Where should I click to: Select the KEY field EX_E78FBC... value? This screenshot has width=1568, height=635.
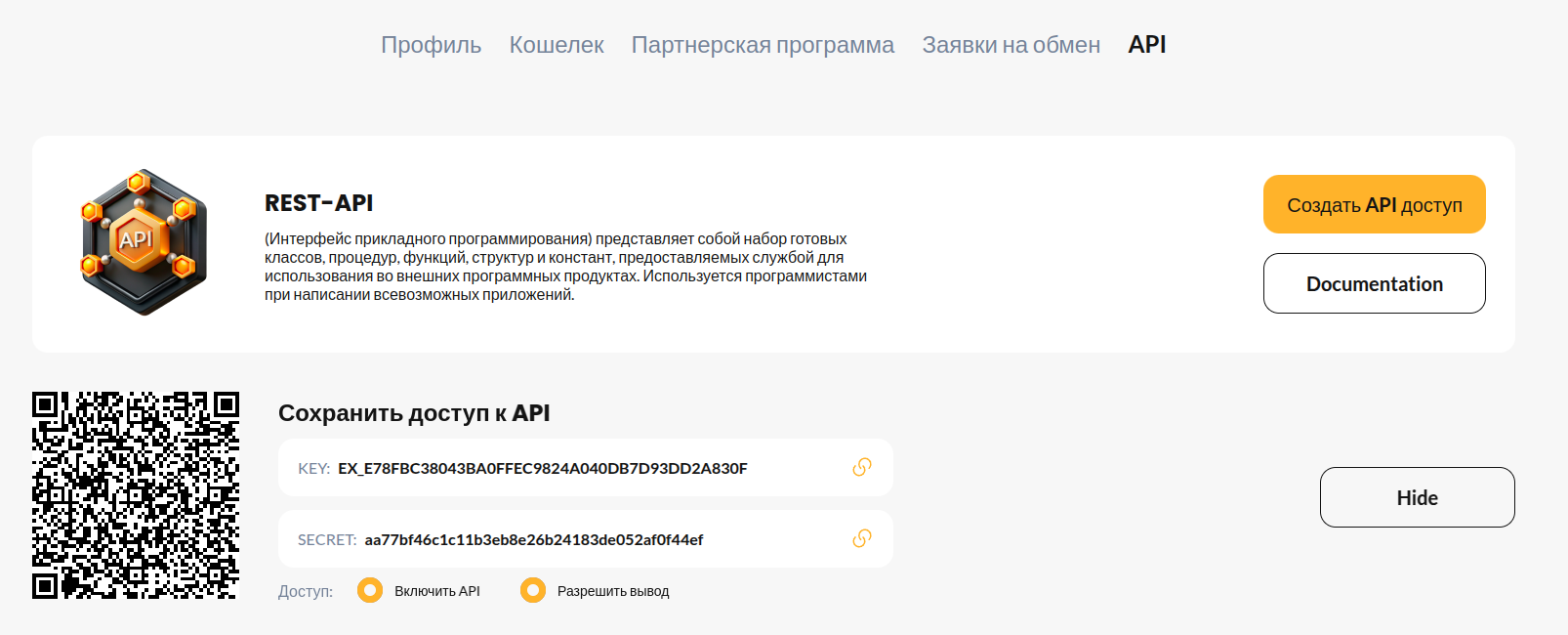pyautogui.click(x=543, y=468)
